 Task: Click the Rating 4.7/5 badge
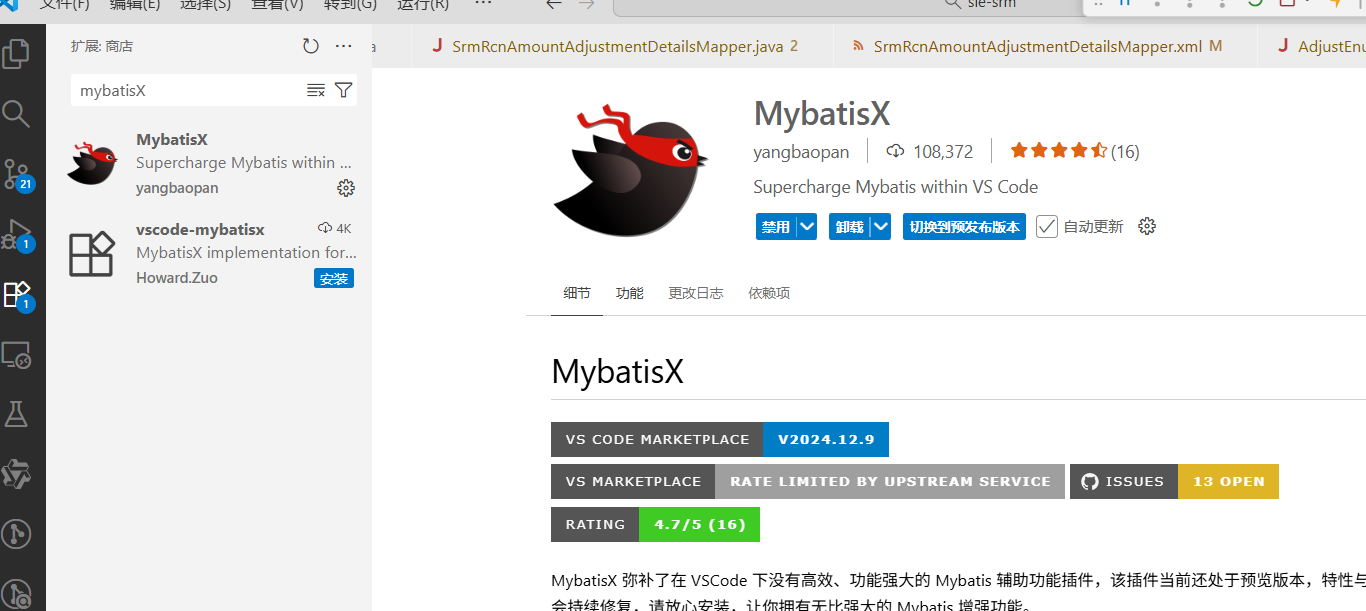(x=655, y=524)
